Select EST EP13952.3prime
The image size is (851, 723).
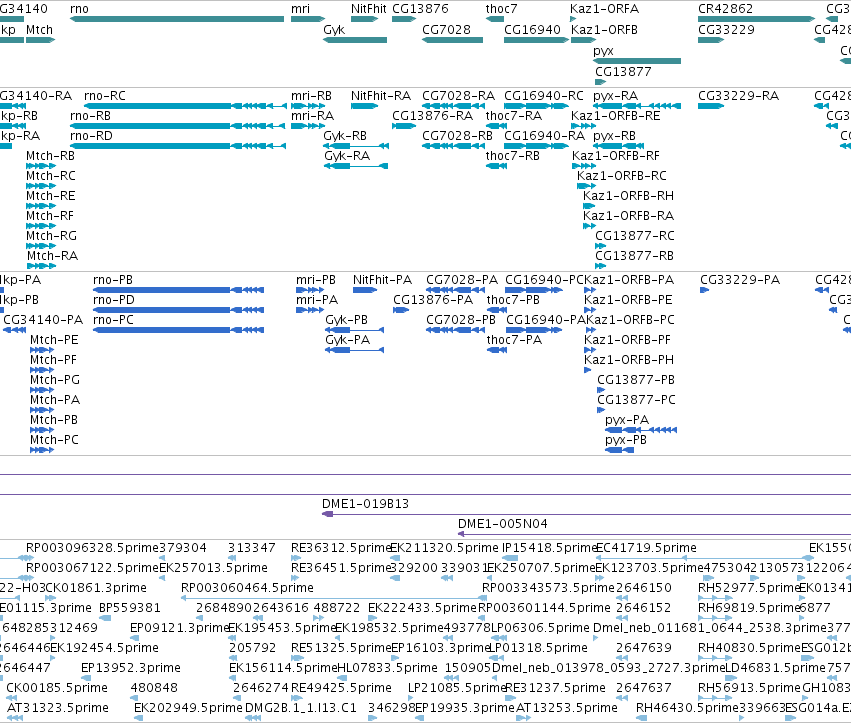(131, 668)
